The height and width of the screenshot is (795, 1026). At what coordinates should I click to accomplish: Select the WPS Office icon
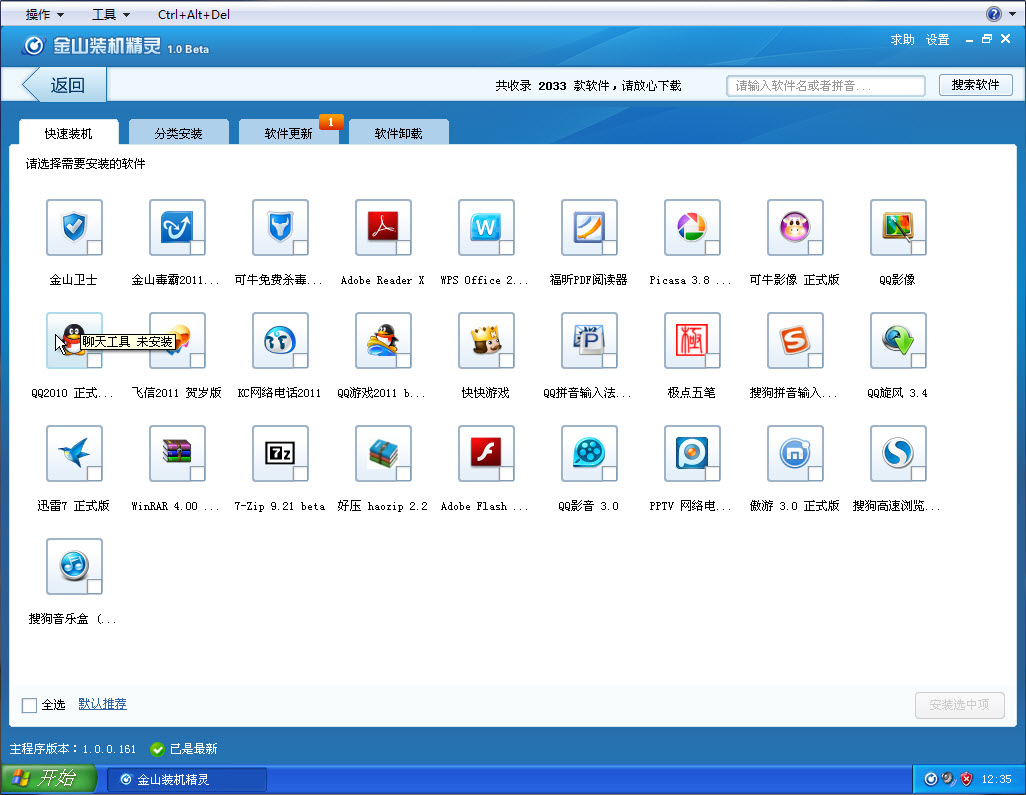(486, 227)
